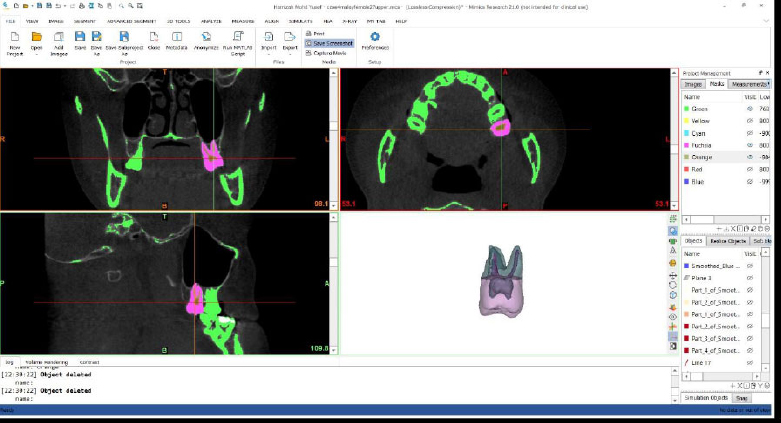Show the Line 17 object
The width and height of the screenshot is (781, 423).
(750, 363)
